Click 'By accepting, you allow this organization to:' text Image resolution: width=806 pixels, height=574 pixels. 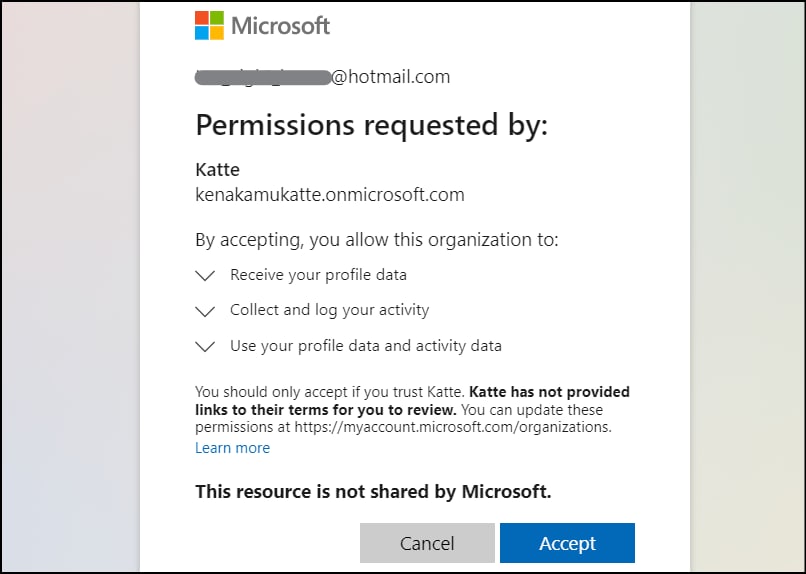click(377, 240)
